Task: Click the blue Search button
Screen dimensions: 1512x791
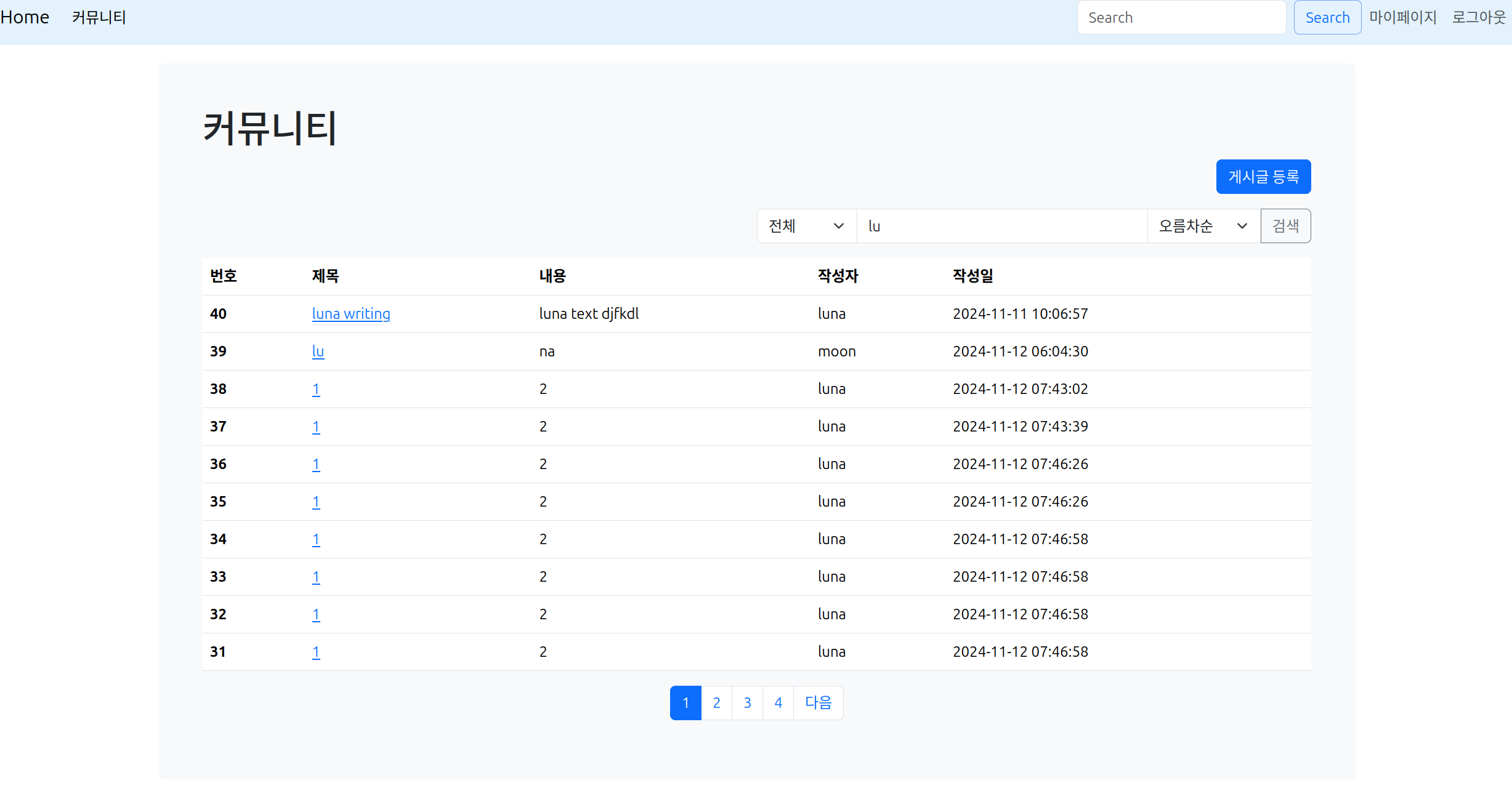Action: click(1327, 17)
